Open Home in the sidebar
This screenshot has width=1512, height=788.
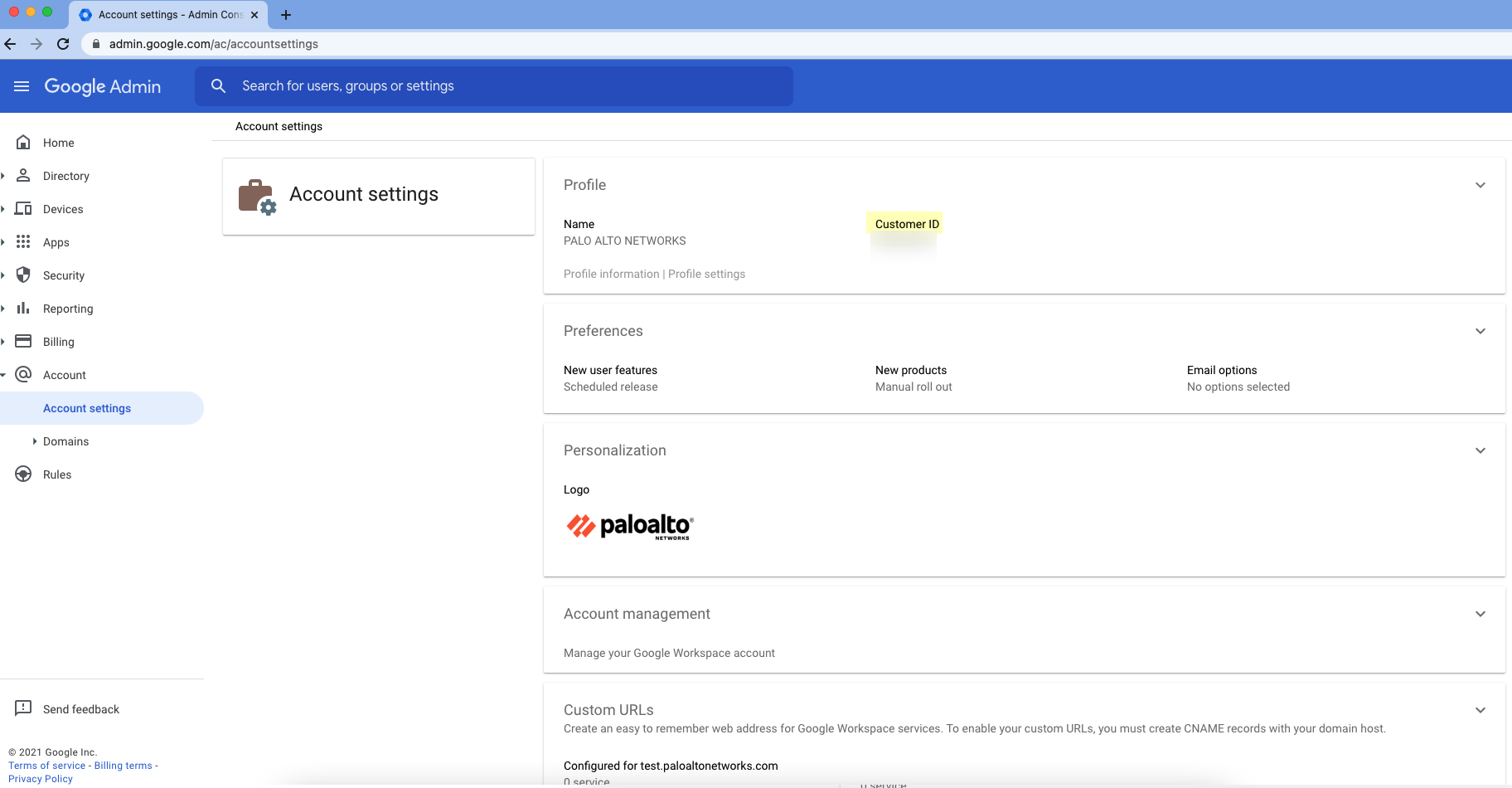coord(59,143)
